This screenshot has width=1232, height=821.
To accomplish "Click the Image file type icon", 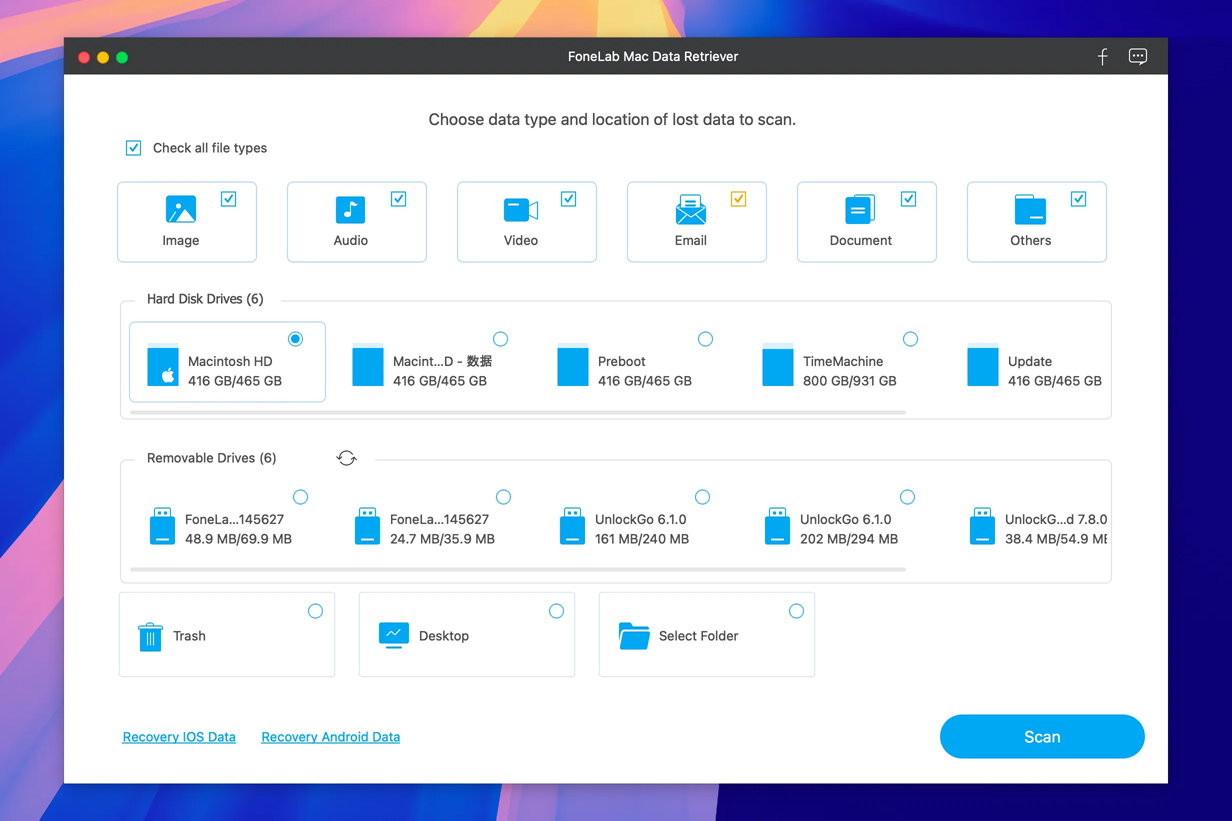I will click(x=181, y=210).
